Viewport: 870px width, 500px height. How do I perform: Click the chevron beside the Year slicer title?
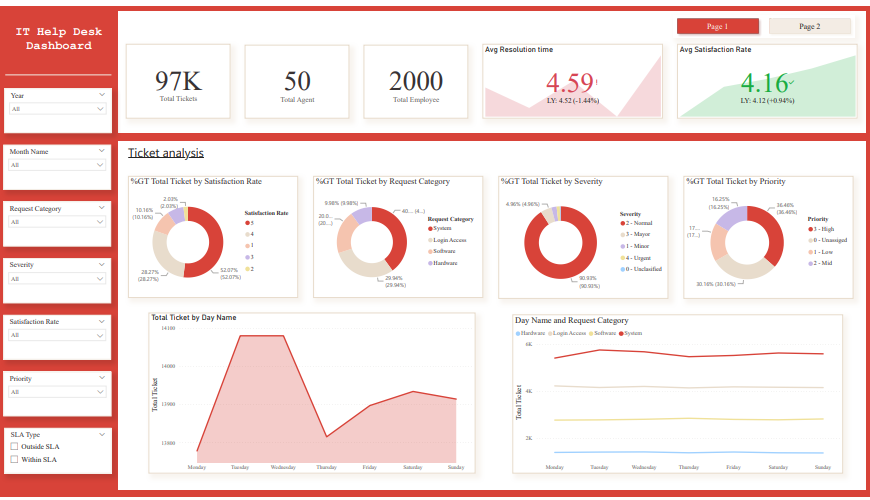coord(102,95)
